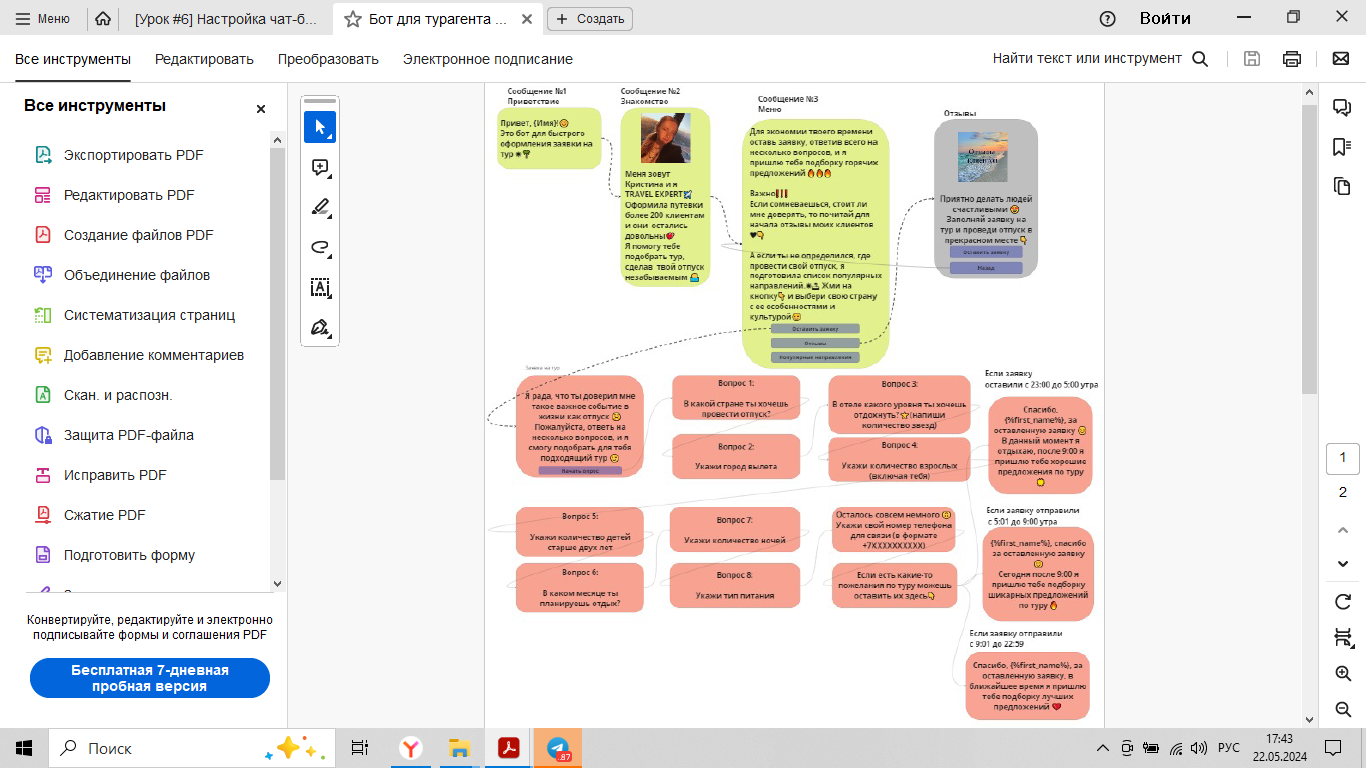Start the free 7-day trial
1366x768 pixels.
click(x=149, y=678)
